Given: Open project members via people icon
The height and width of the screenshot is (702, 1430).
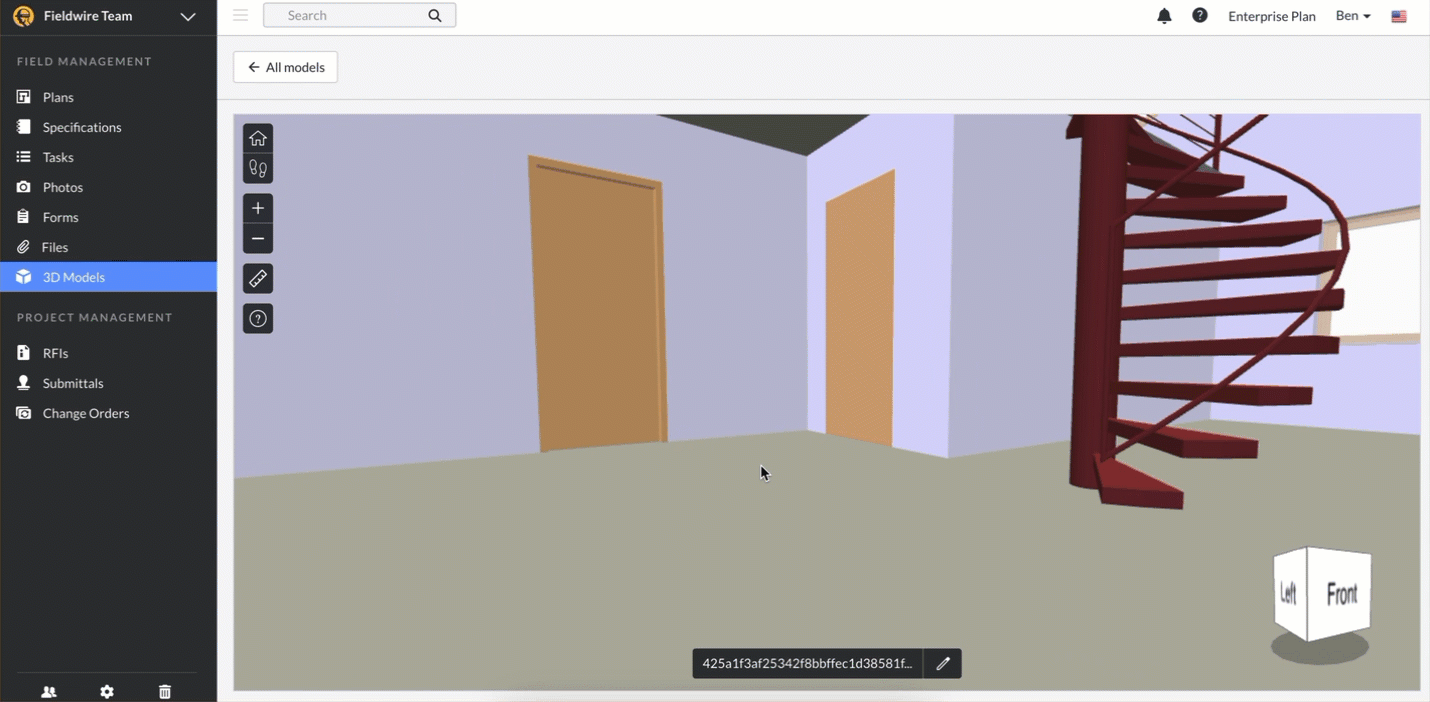Looking at the screenshot, I should [48, 691].
